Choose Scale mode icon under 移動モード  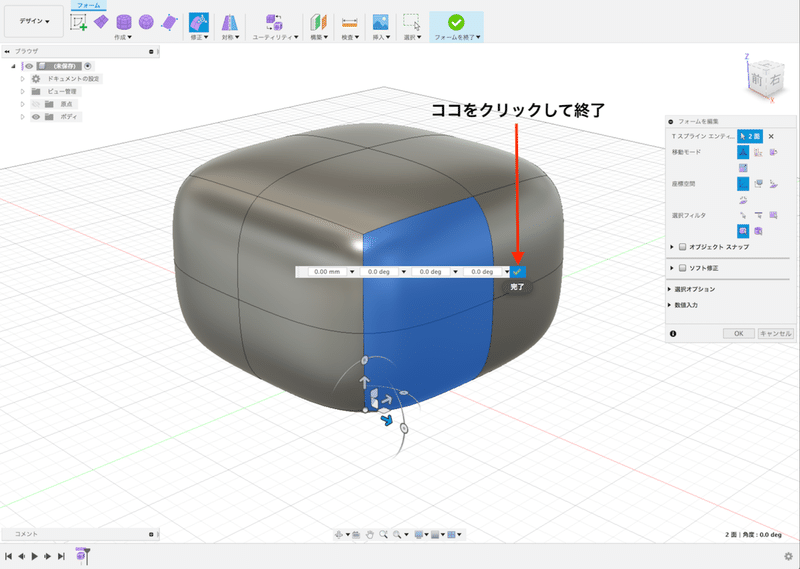pyautogui.click(x=743, y=168)
